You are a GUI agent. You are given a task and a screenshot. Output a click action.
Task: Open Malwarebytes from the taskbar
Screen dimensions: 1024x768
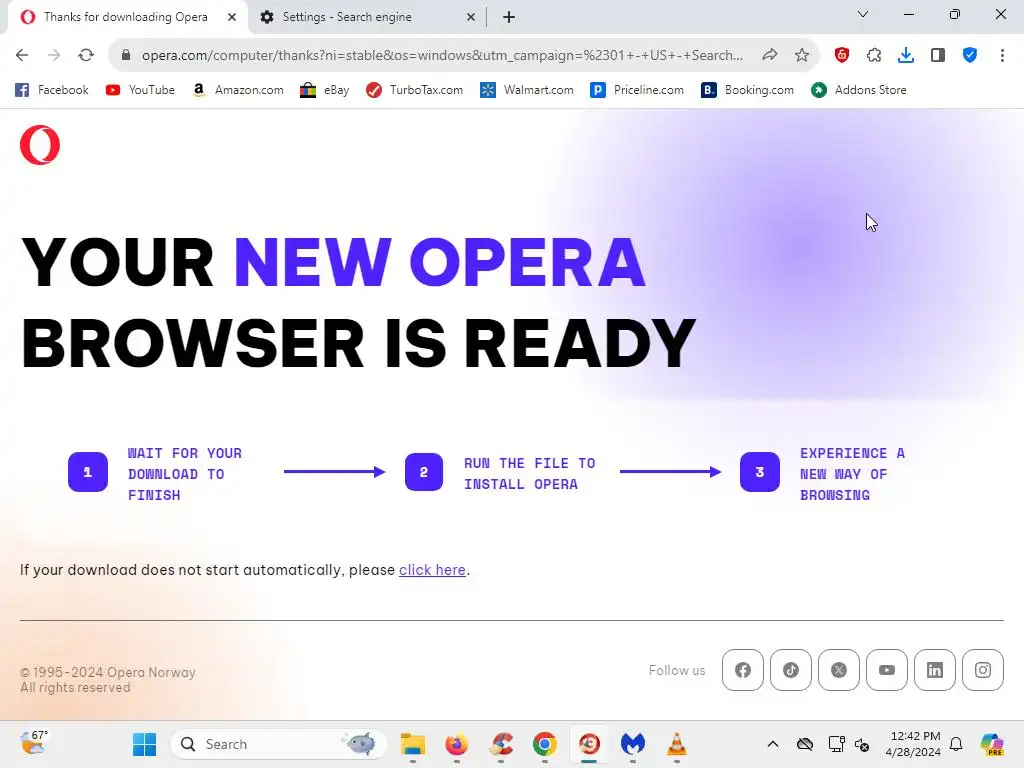click(633, 744)
